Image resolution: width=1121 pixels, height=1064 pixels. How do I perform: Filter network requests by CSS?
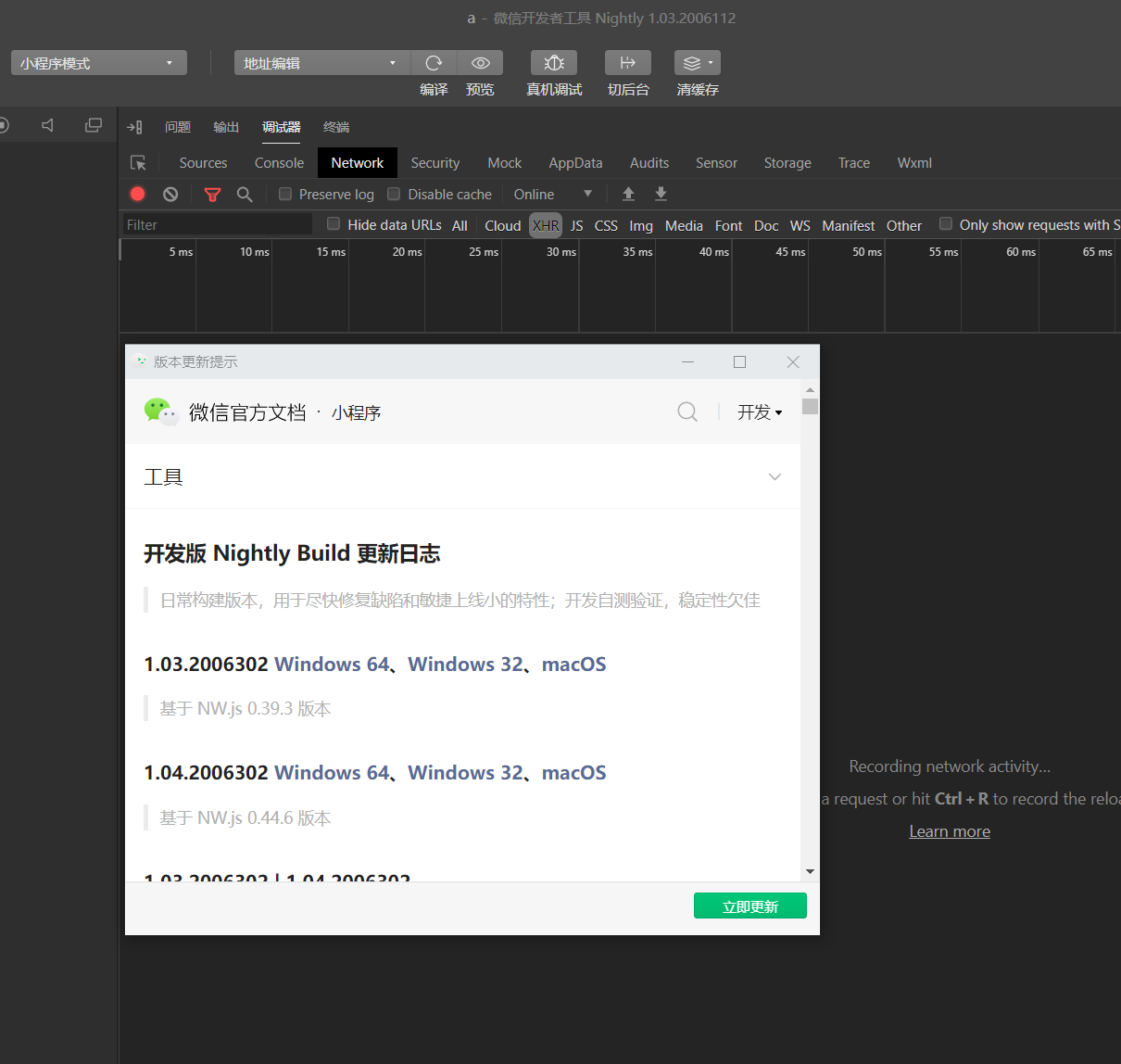[606, 225]
